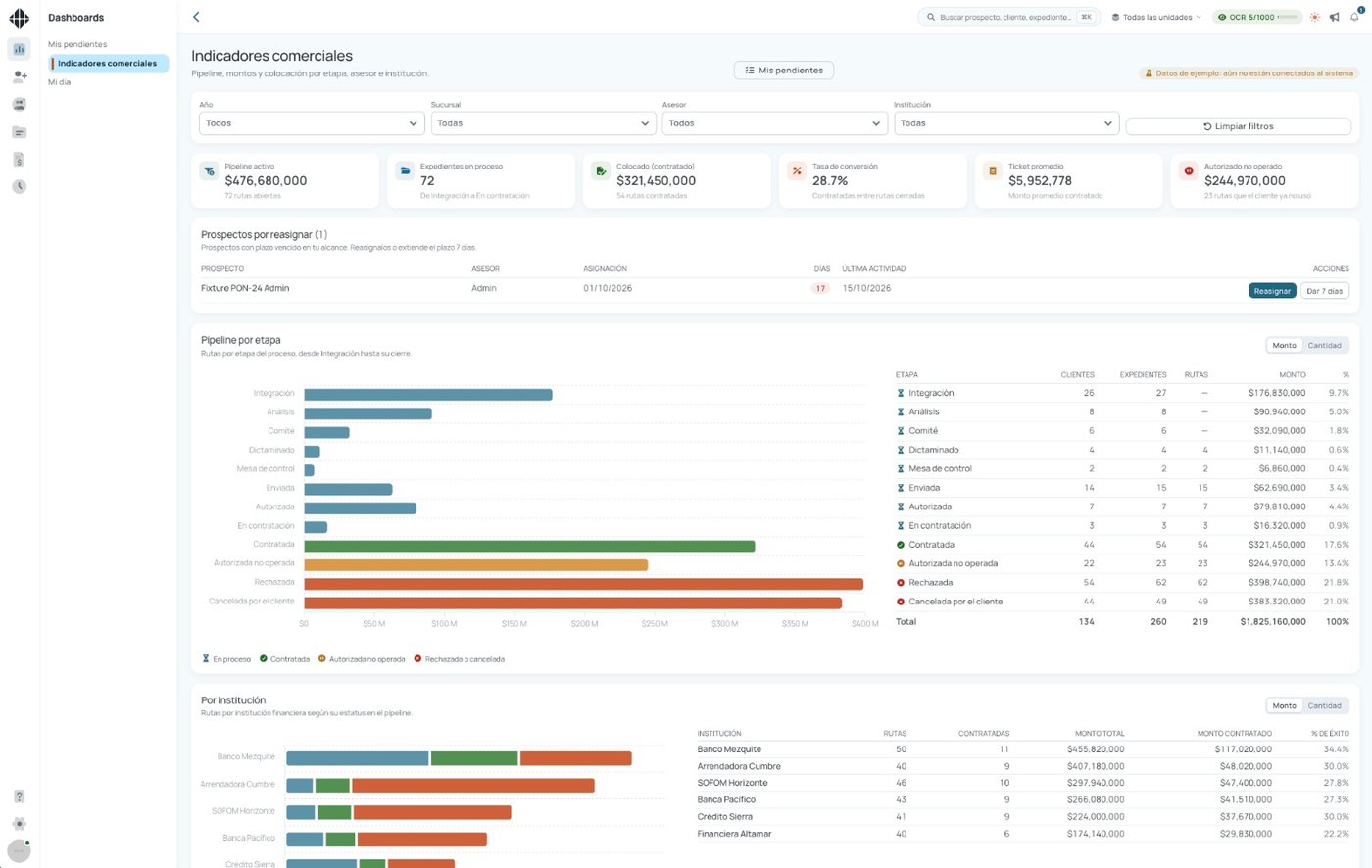This screenshot has height=868, width=1372.
Task: Open Mi día in the sidebar
Action: click(x=60, y=82)
